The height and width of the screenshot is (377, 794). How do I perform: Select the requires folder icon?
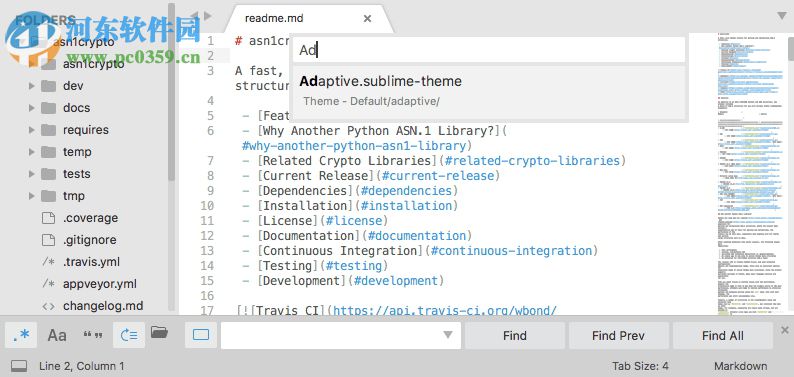[48, 130]
